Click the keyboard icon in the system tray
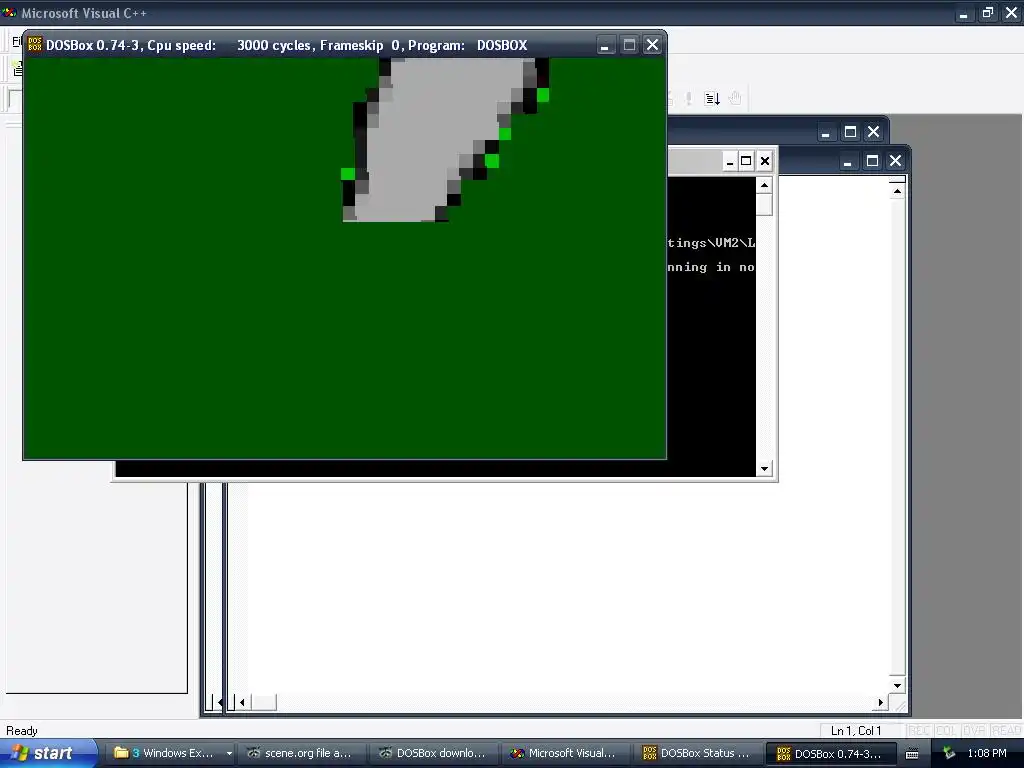The image size is (1024, 768). [x=912, y=754]
